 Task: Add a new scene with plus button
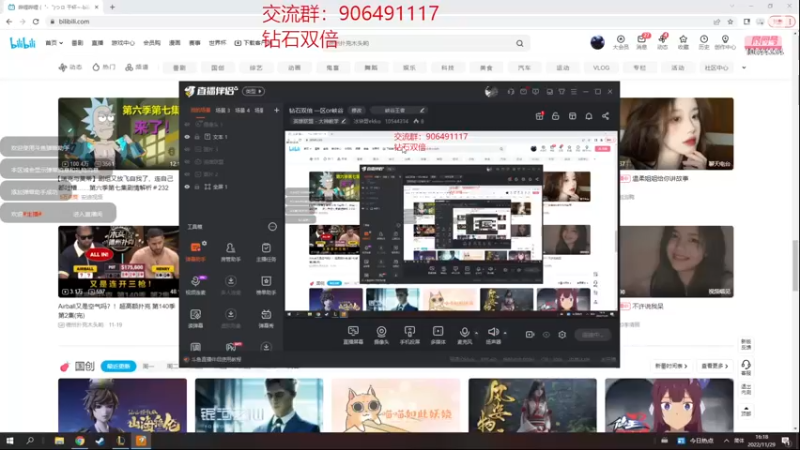(277, 110)
